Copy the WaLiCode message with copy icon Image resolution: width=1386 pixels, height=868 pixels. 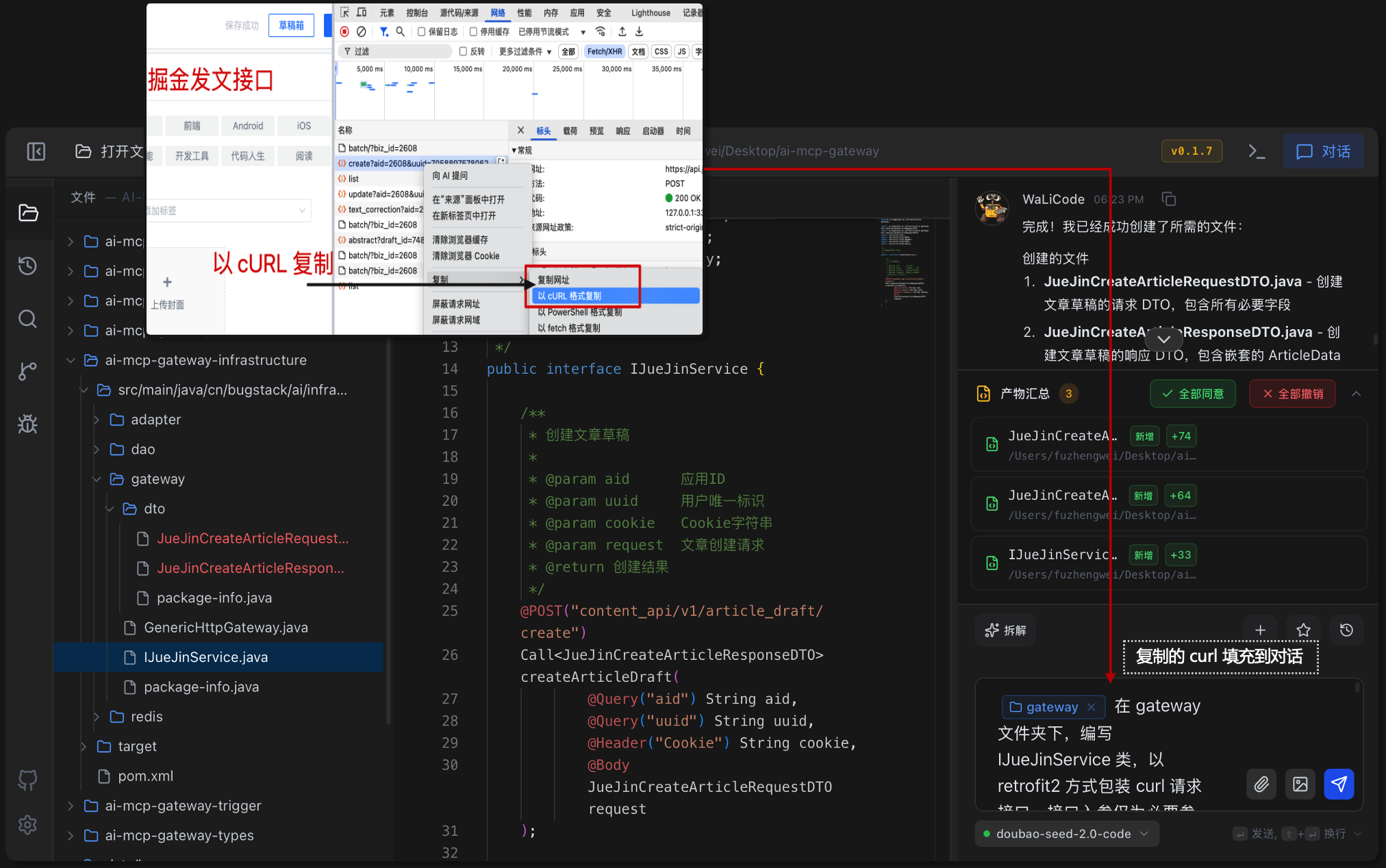1169,199
